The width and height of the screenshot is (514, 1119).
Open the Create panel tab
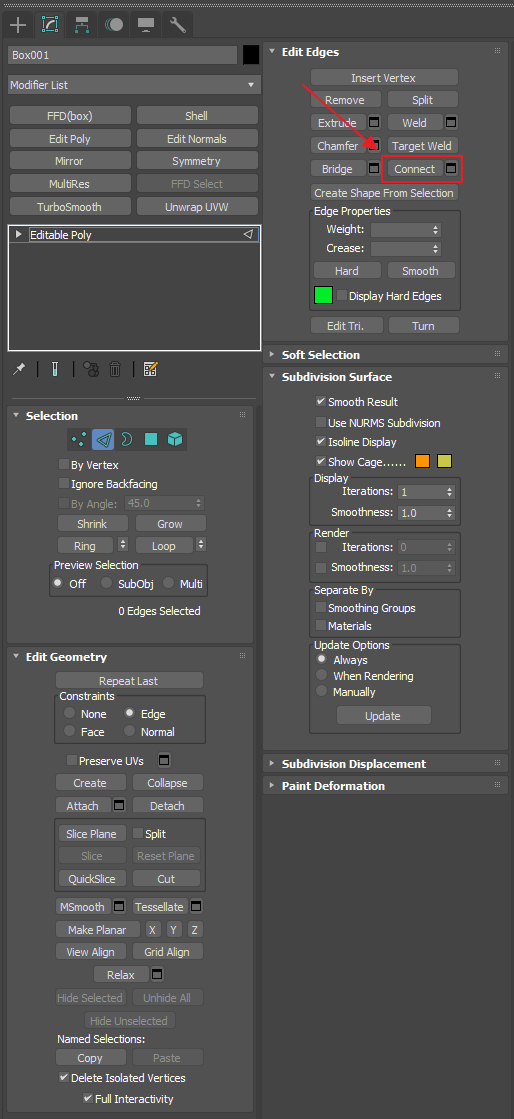(17, 25)
